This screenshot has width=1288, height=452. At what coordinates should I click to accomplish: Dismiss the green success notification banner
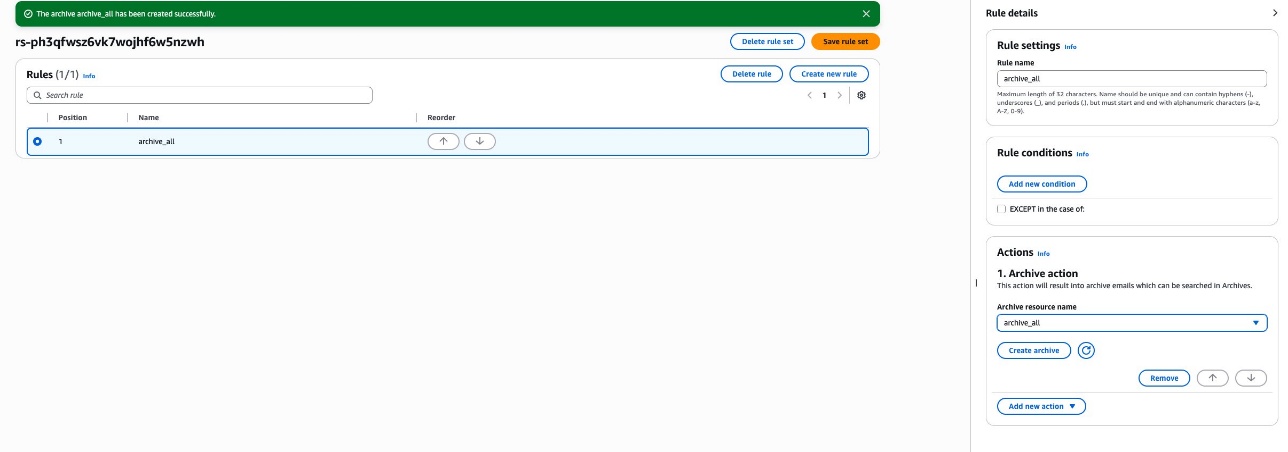866,14
